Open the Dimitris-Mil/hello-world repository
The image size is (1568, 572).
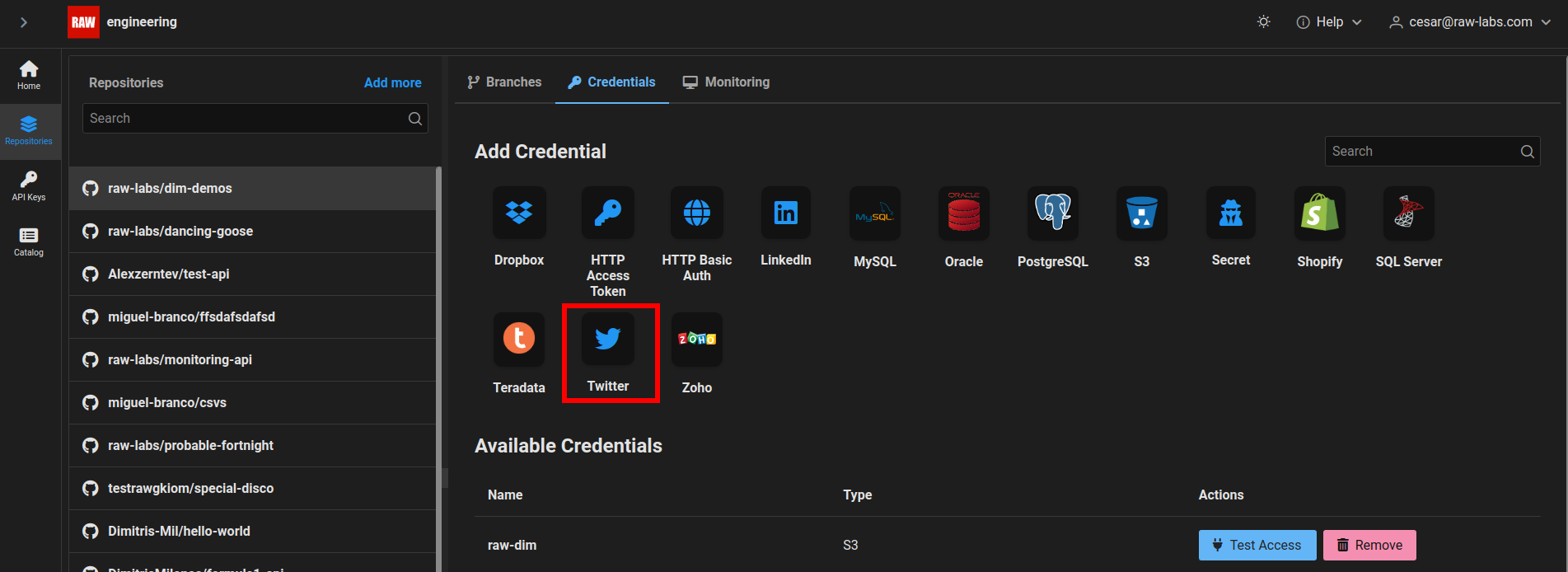252,532
